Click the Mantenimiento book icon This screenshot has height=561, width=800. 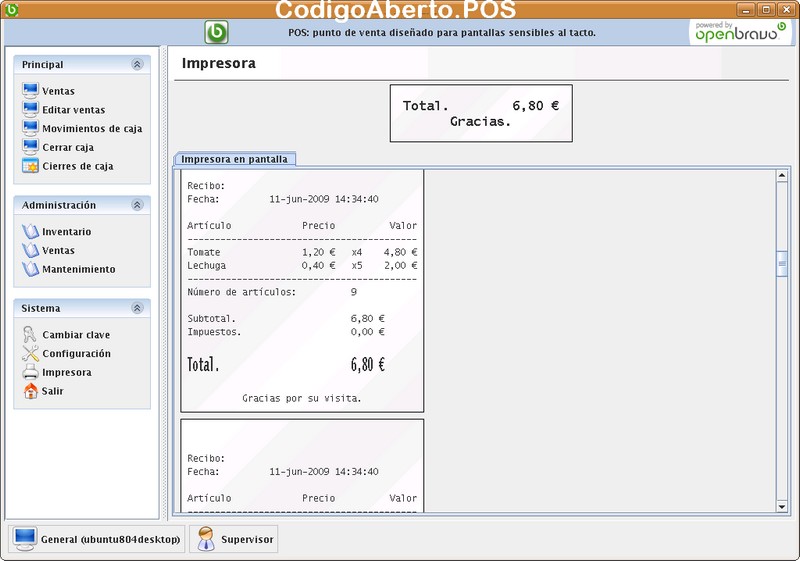30,269
